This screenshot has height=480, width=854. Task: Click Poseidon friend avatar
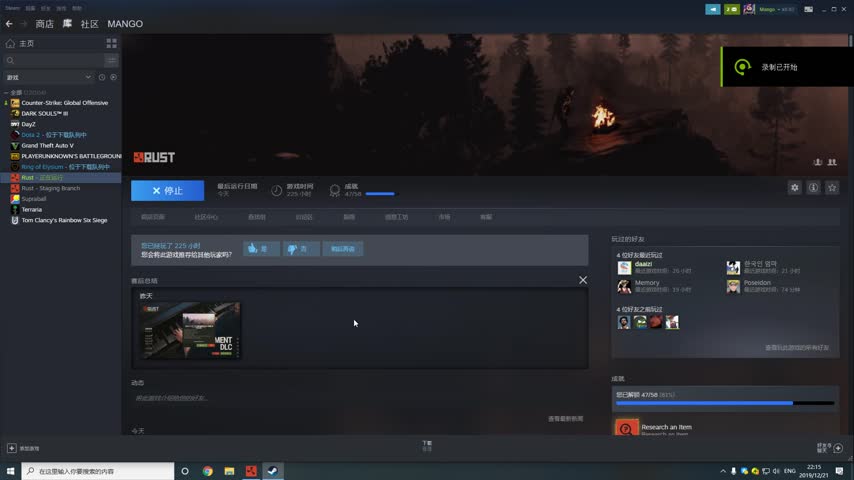point(733,286)
